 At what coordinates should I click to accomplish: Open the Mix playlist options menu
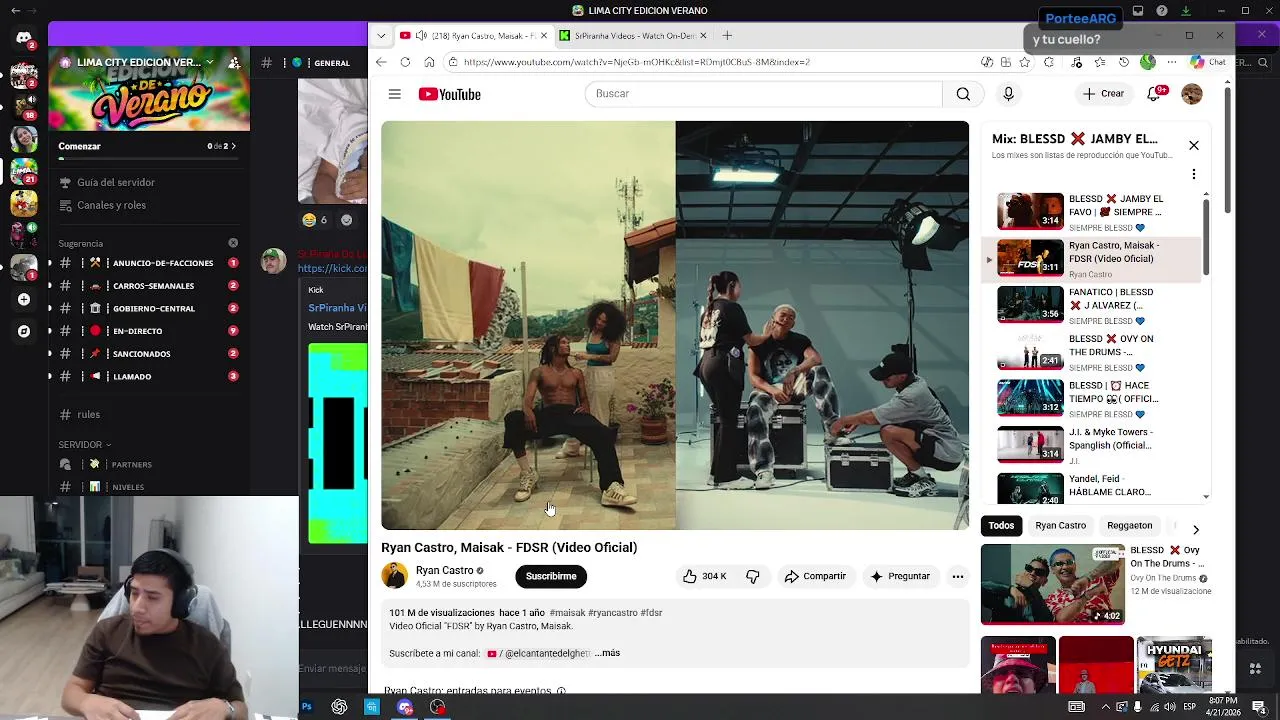pyautogui.click(x=1194, y=174)
